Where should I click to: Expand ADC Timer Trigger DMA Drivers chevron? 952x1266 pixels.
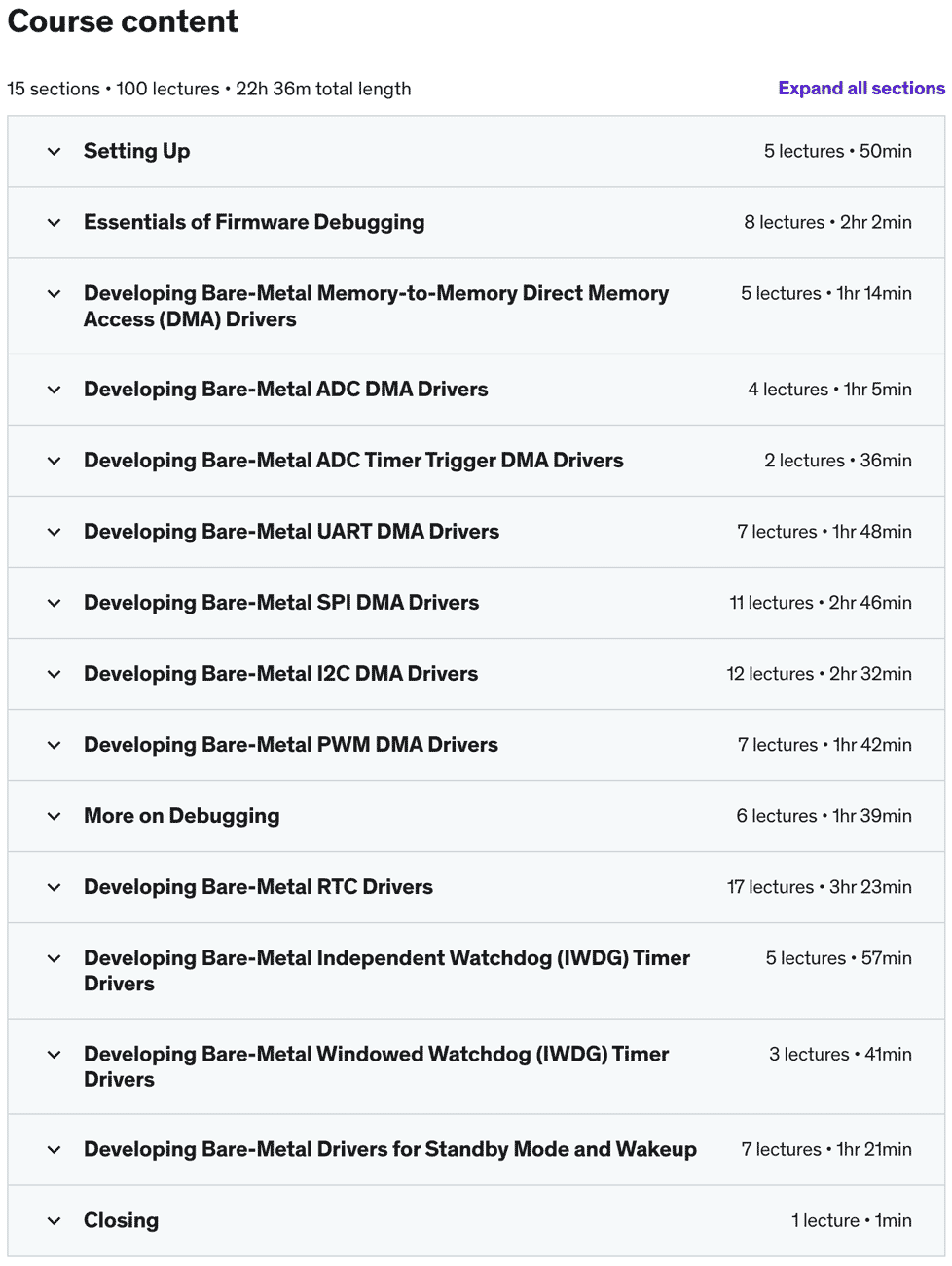pos(55,461)
